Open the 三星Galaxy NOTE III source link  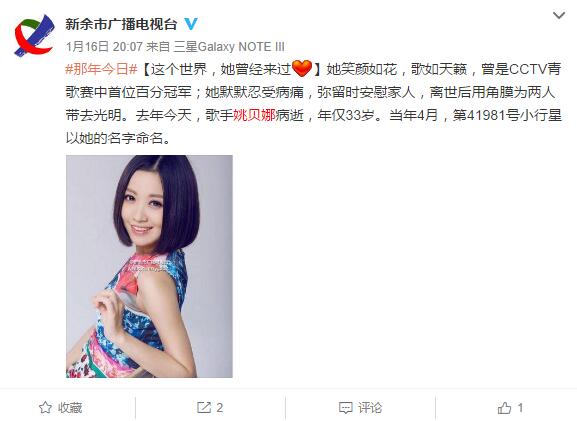click(x=229, y=47)
